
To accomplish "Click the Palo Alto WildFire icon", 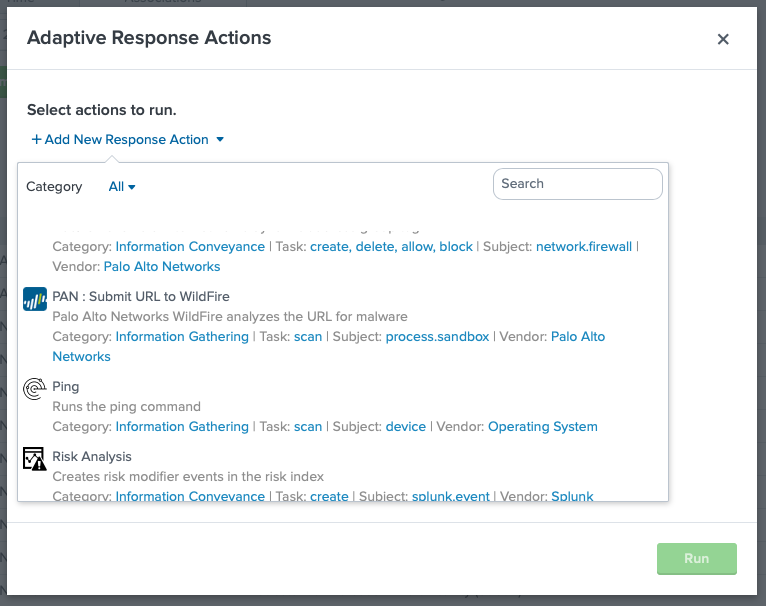I will (35, 299).
